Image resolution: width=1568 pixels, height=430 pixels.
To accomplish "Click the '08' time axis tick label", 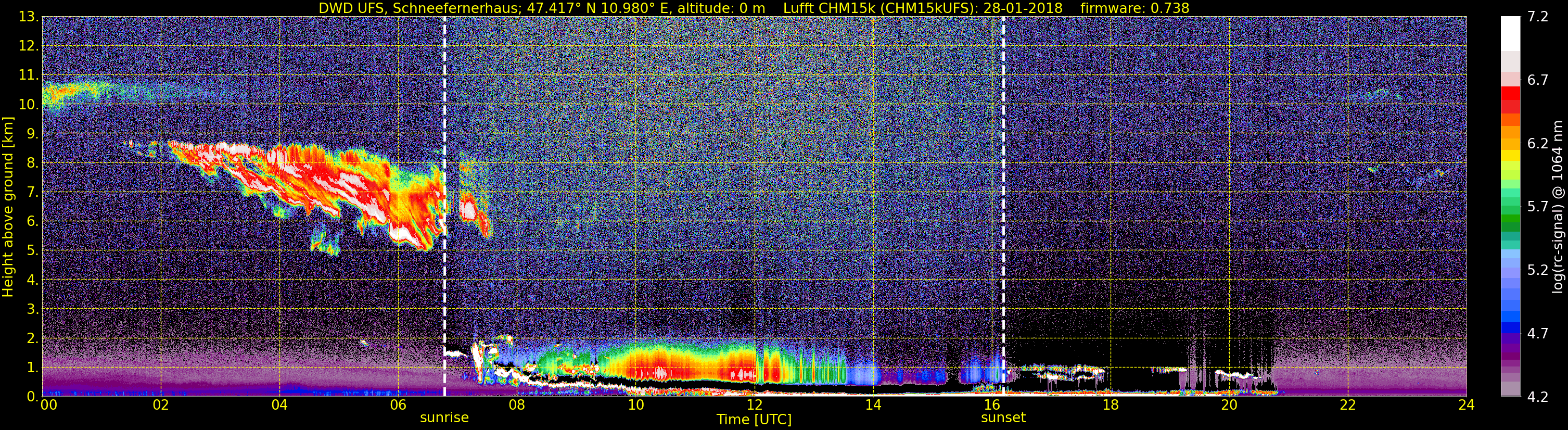I will coord(517,406).
